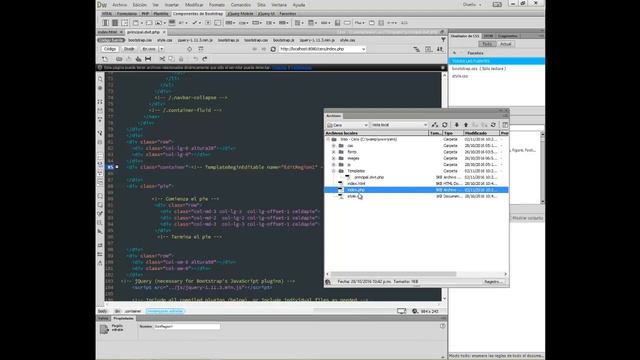Open the Comandos menu
The height and width of the screenshot is (360, 640).
[x=240, y=5]
